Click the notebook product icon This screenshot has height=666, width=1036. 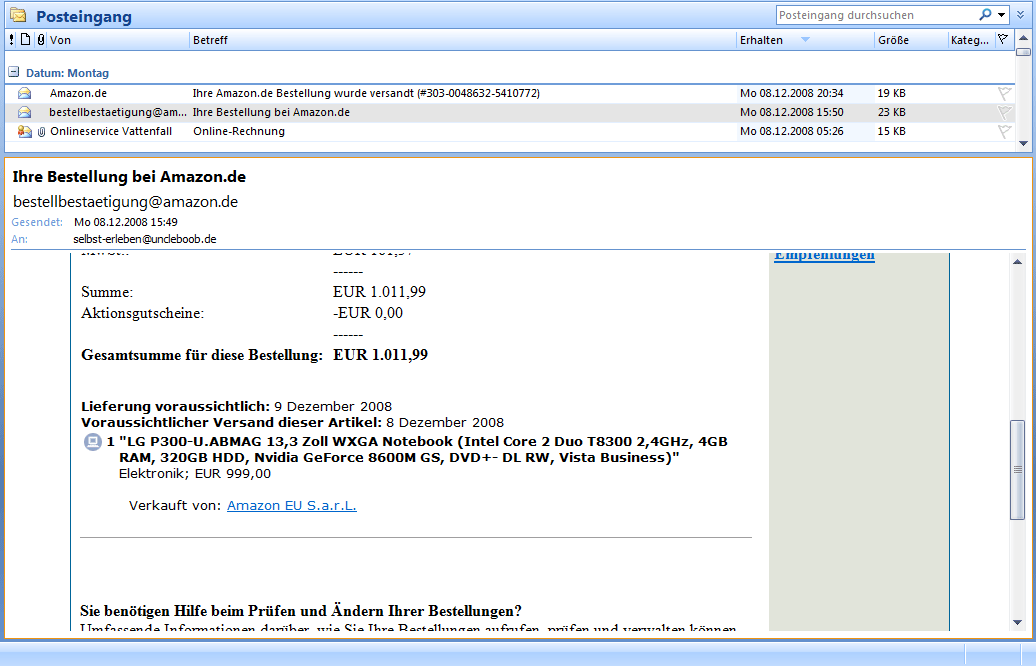[x=92, y=441]
